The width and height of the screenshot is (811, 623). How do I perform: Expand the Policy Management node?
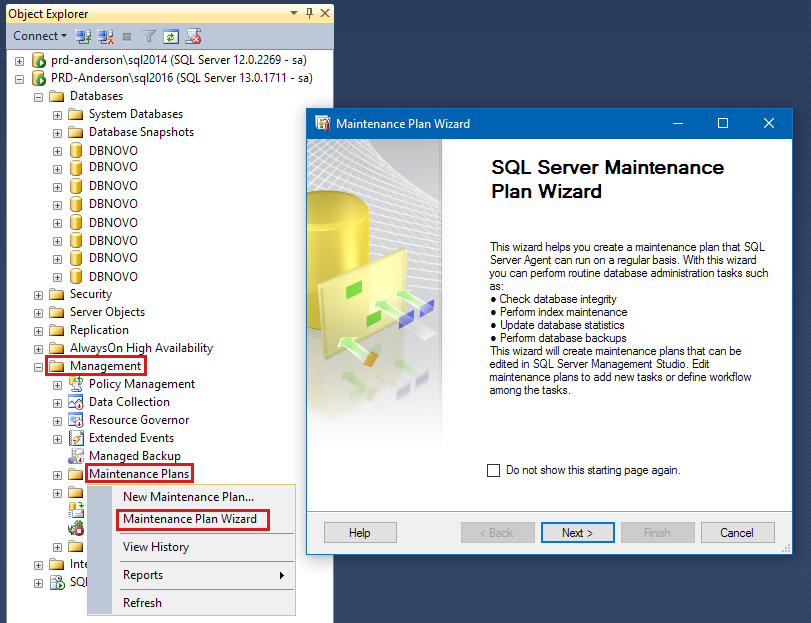(x=57, y=386)
